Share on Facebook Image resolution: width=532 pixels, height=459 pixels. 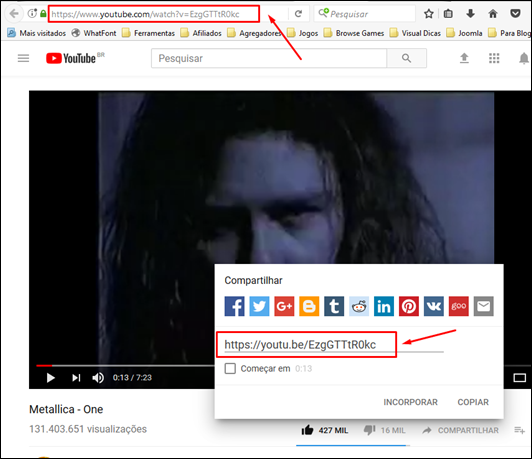click(234, 306)
